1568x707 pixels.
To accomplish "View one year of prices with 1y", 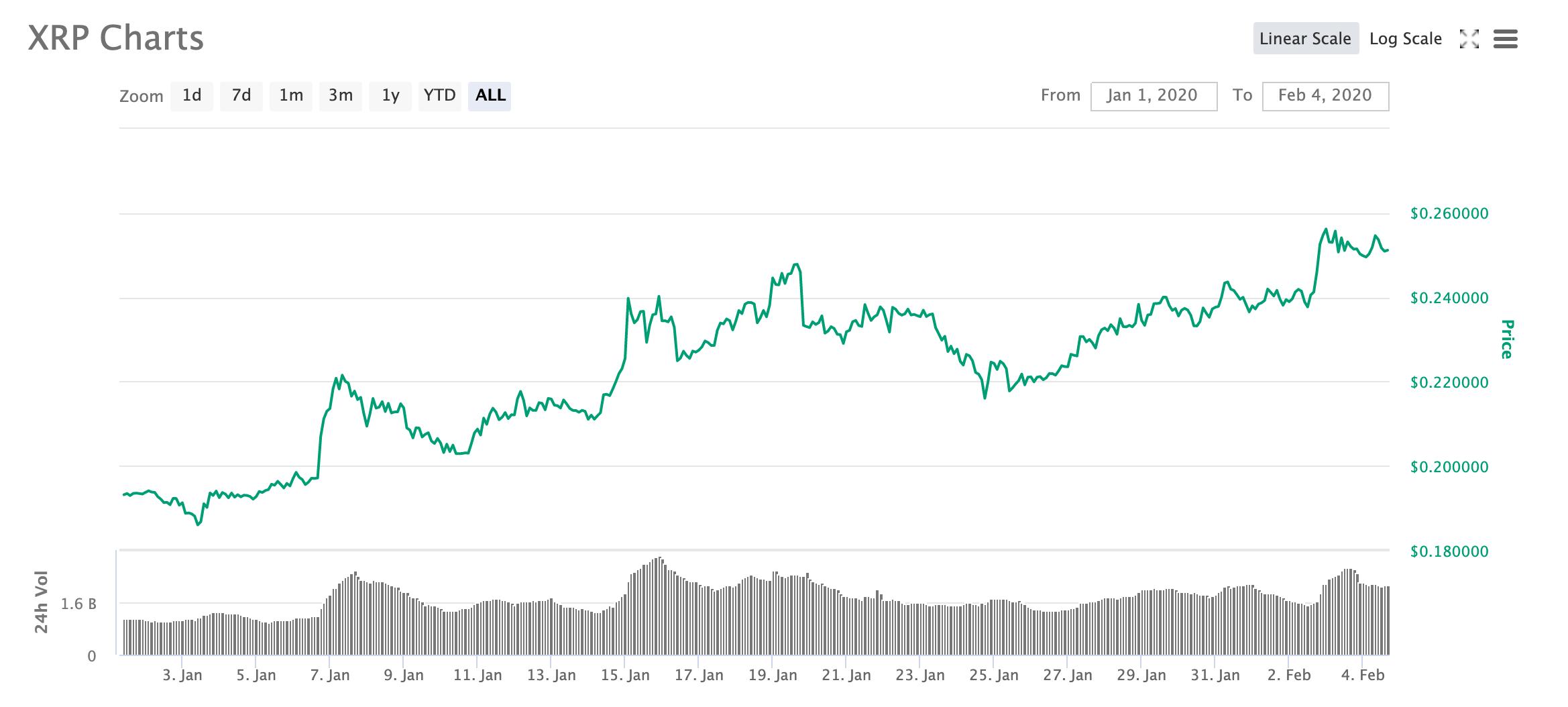I will (390, 95).
